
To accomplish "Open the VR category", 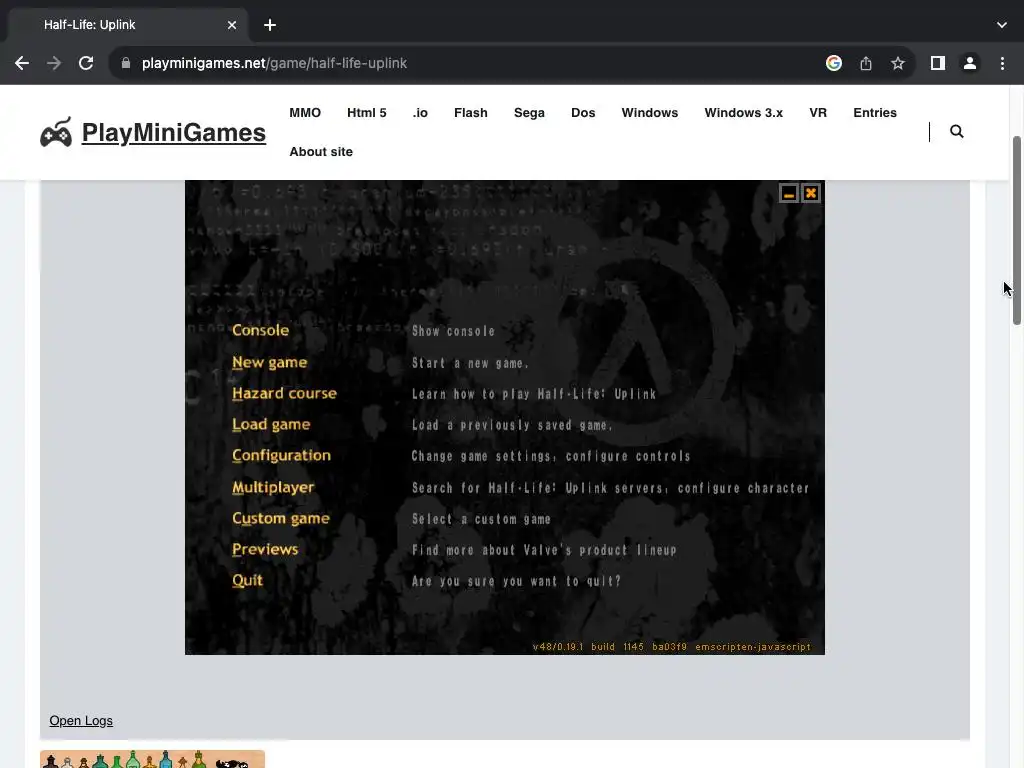I will pyautogui.click(x=818, y=113).
